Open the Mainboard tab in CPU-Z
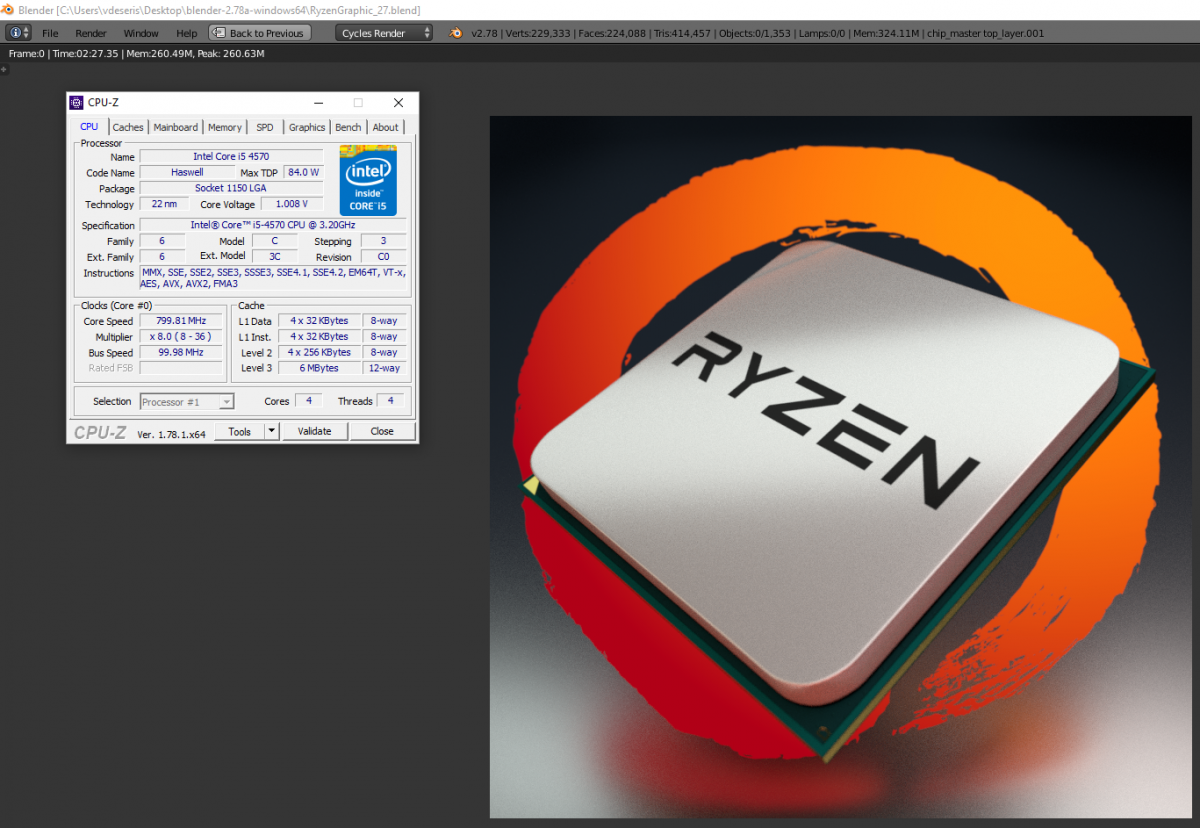 click(x=176, y=127)
